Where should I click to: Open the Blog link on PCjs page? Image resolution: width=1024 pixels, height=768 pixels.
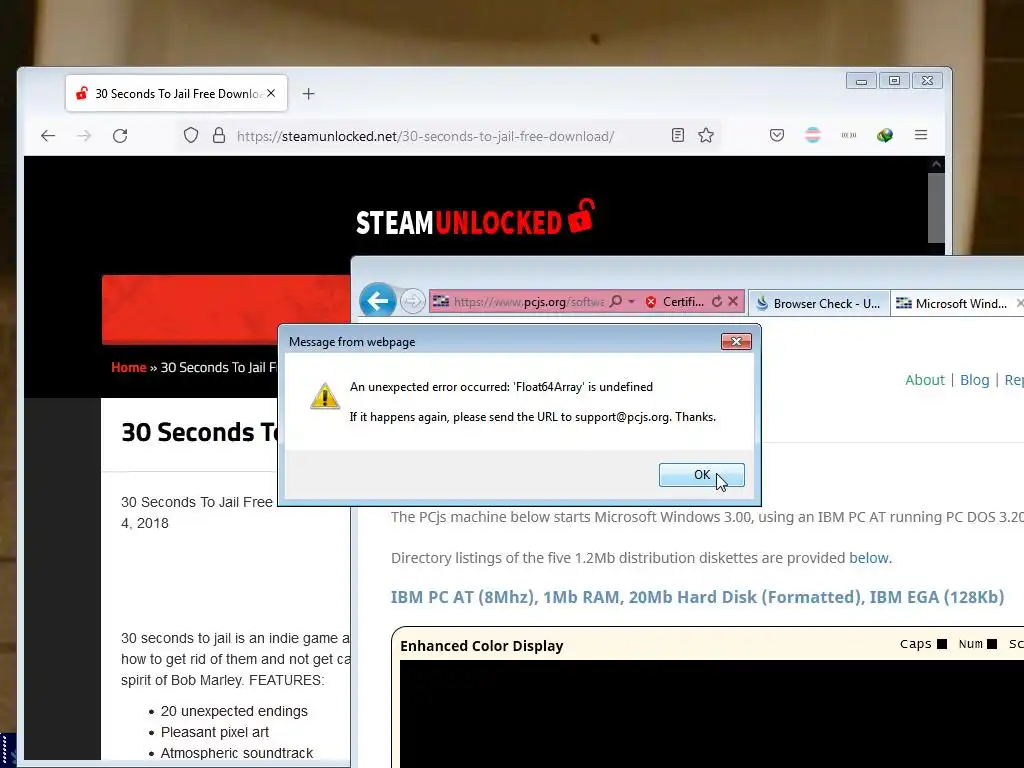974,380
